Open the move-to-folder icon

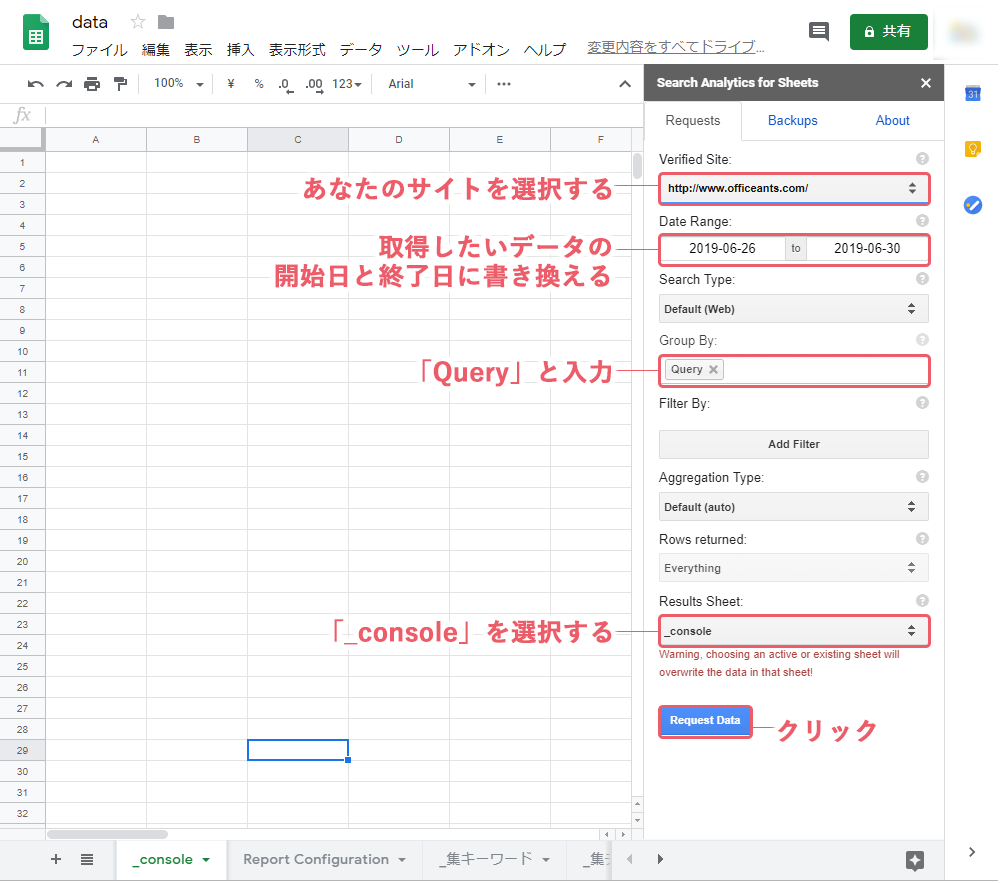point(166,22)
